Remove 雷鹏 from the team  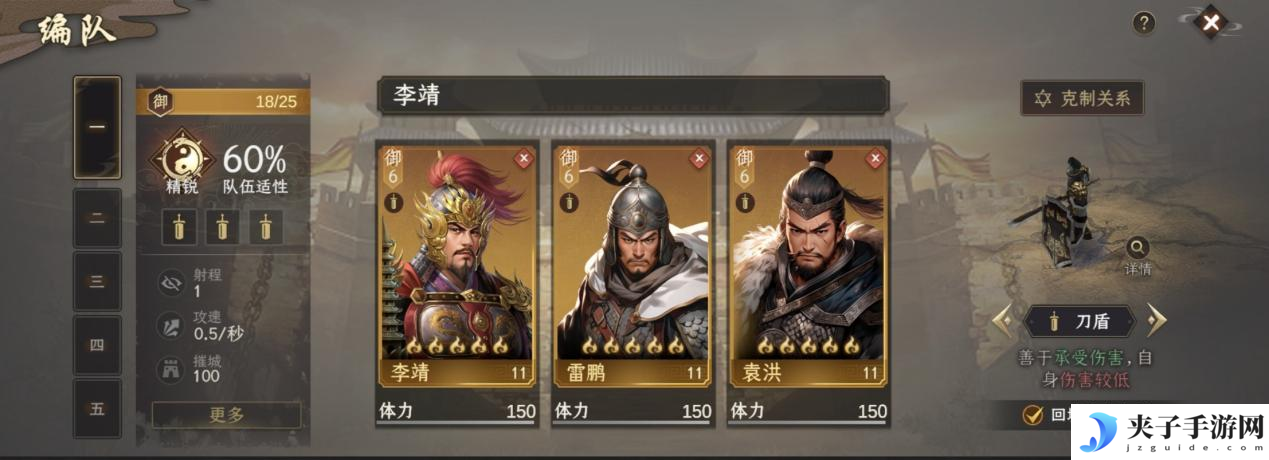pos(699,157)
